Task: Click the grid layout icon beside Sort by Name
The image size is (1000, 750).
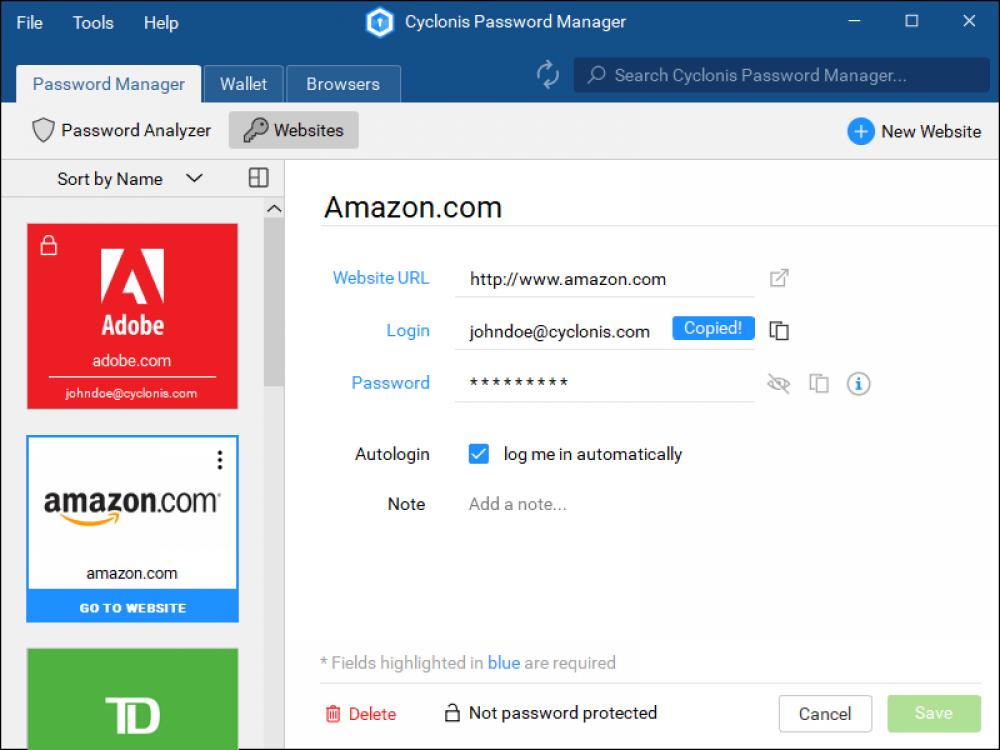Action: [258, 177]
